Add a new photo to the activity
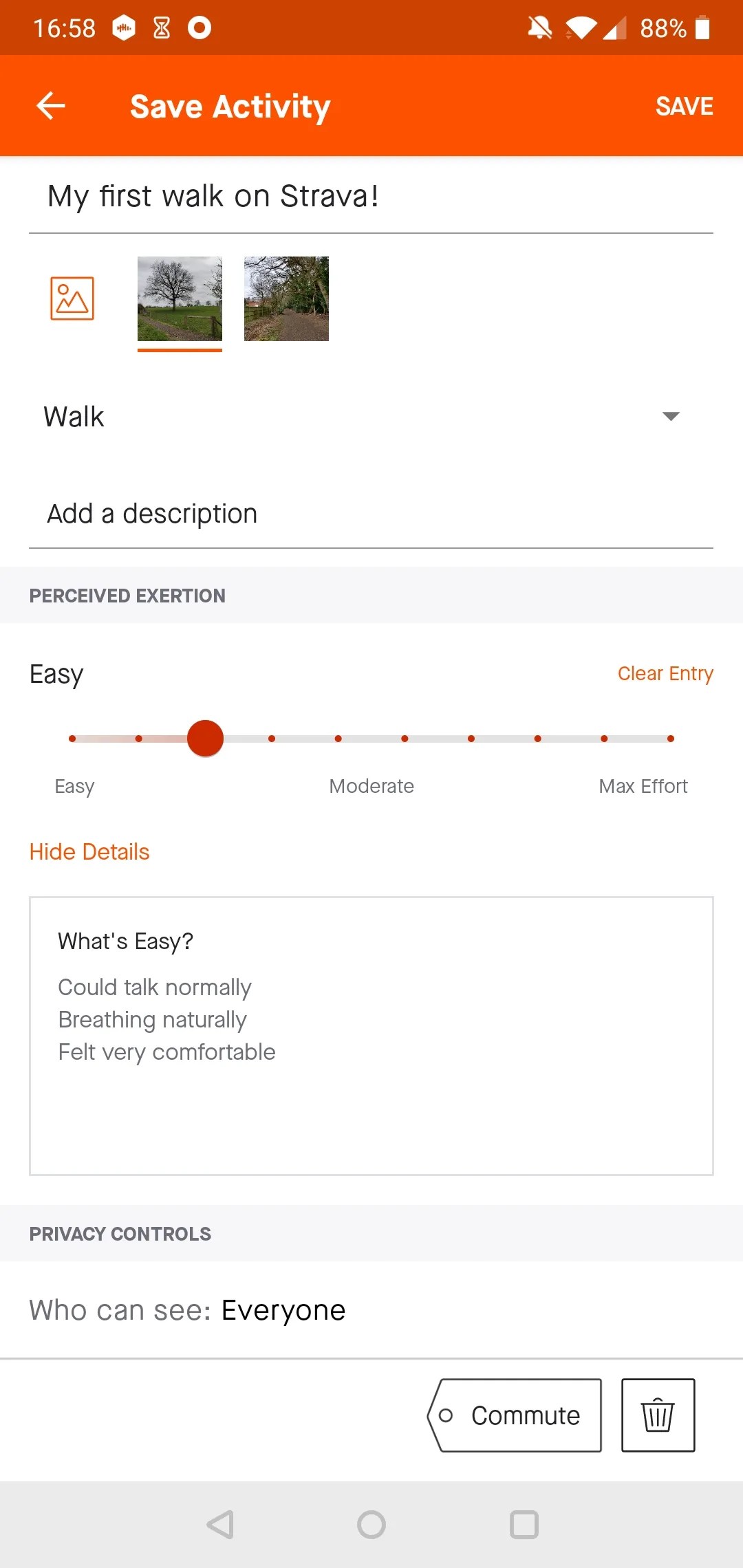743x1568 pixels. (x=72, y=298)
